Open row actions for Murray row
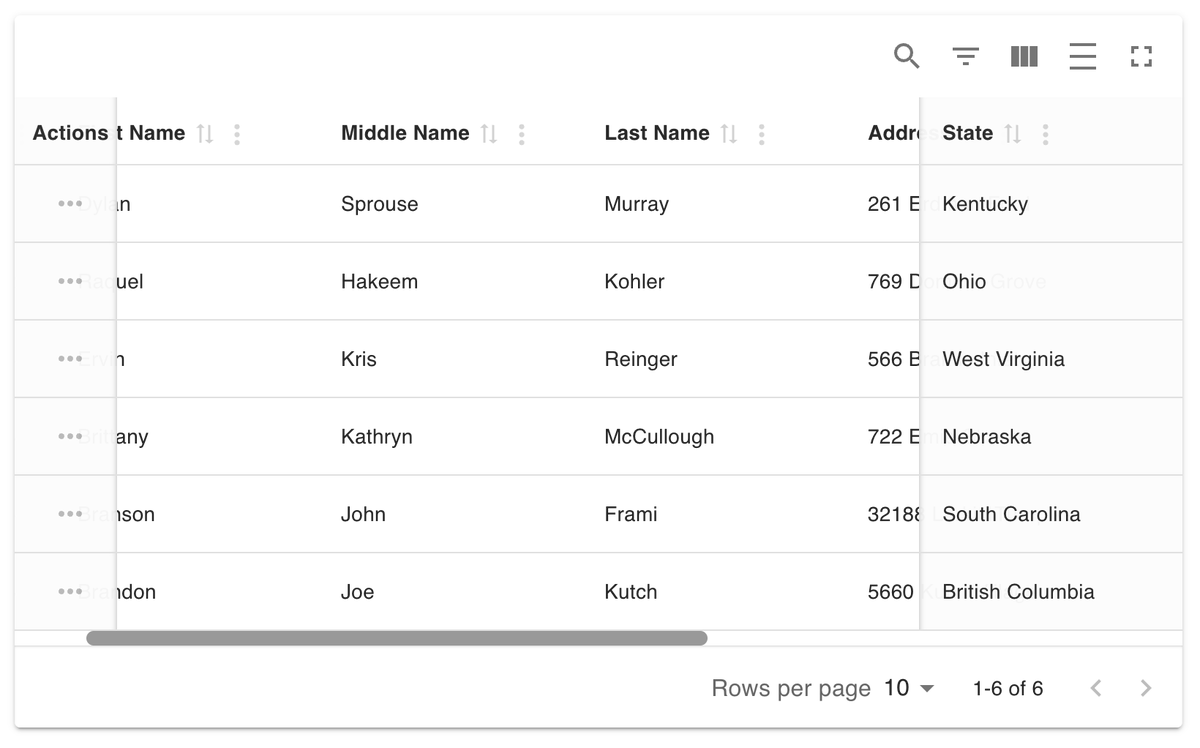Viewport: 1200px width, 748px height. click(x=70, y=204)
